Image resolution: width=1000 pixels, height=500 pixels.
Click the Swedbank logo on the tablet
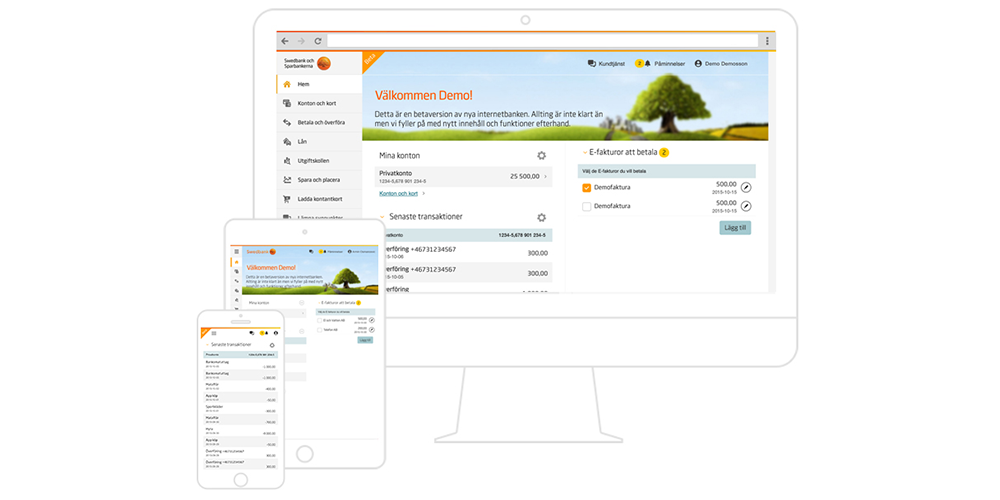pos(261,252)
